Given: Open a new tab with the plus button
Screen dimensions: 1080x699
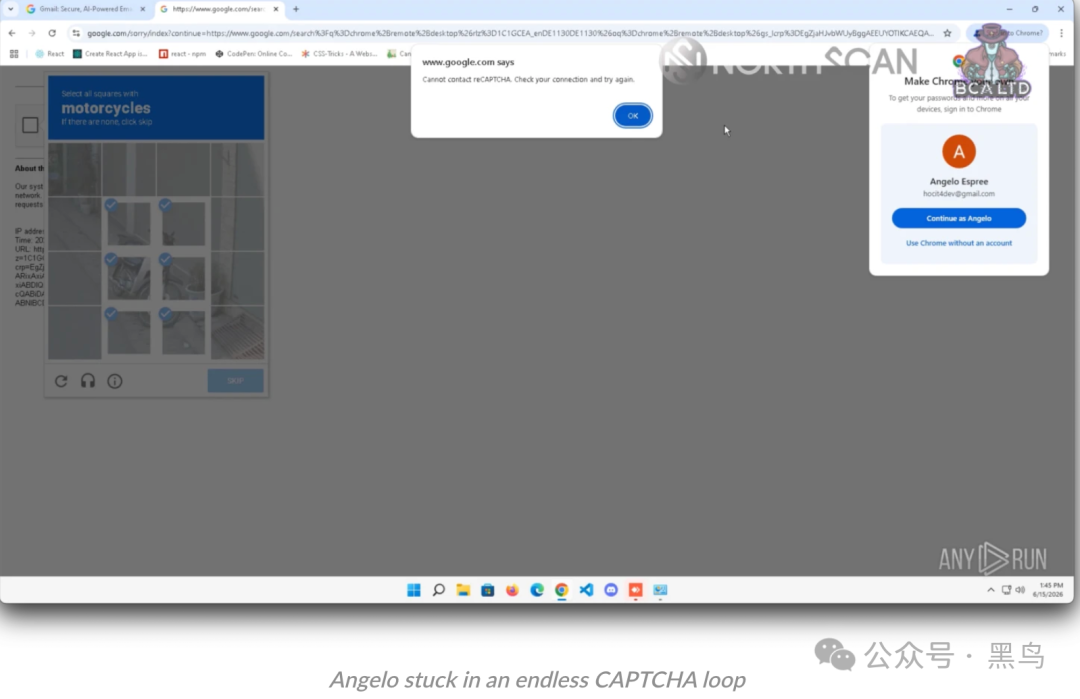Looking at the screenshot, I should pos(296,9).
